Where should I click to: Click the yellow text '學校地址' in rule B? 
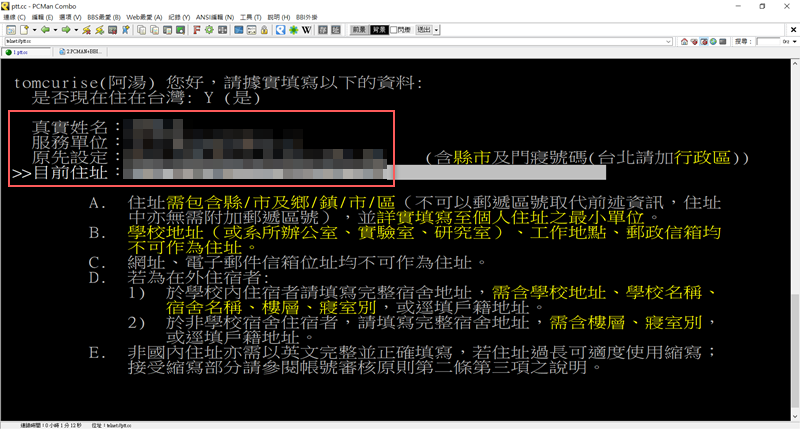(x=165, y=233)
